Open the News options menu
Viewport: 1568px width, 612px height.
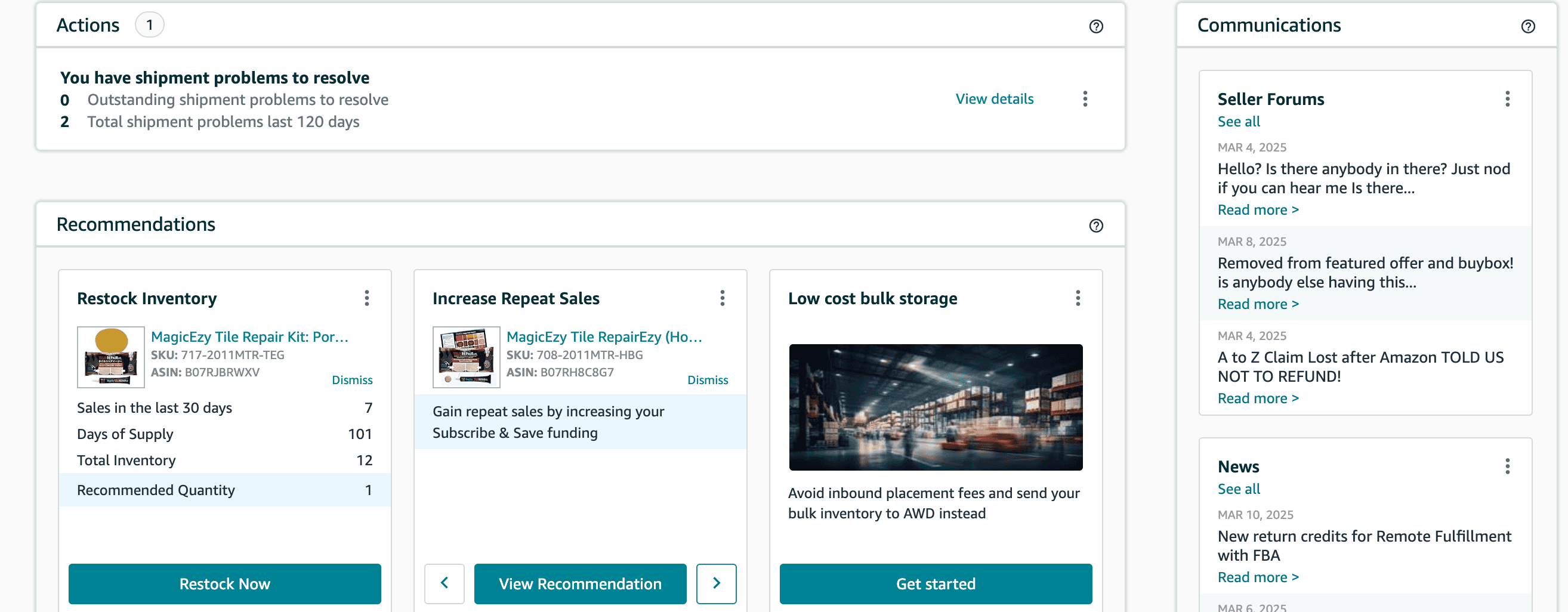click(1507, 467)
